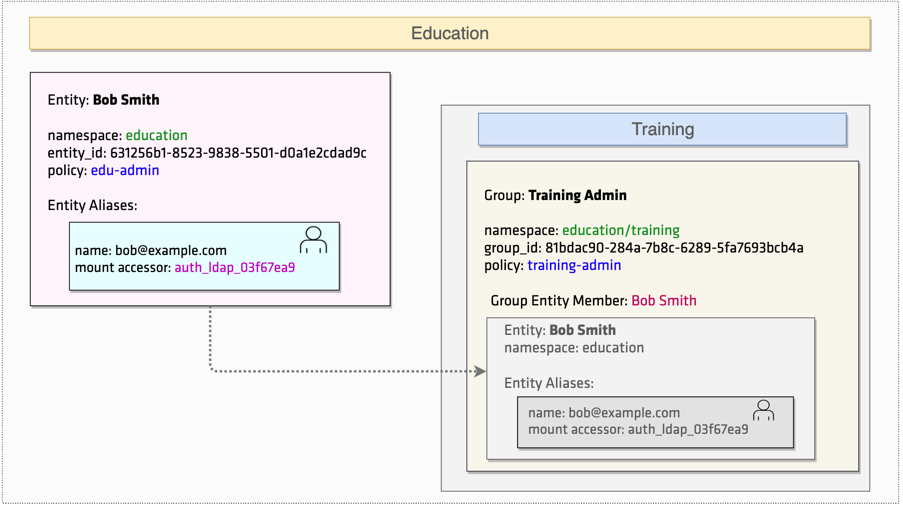Screen dimensions: 903x506
Task: Click the bold "Training Admin" group title
Action: [577, 195]
